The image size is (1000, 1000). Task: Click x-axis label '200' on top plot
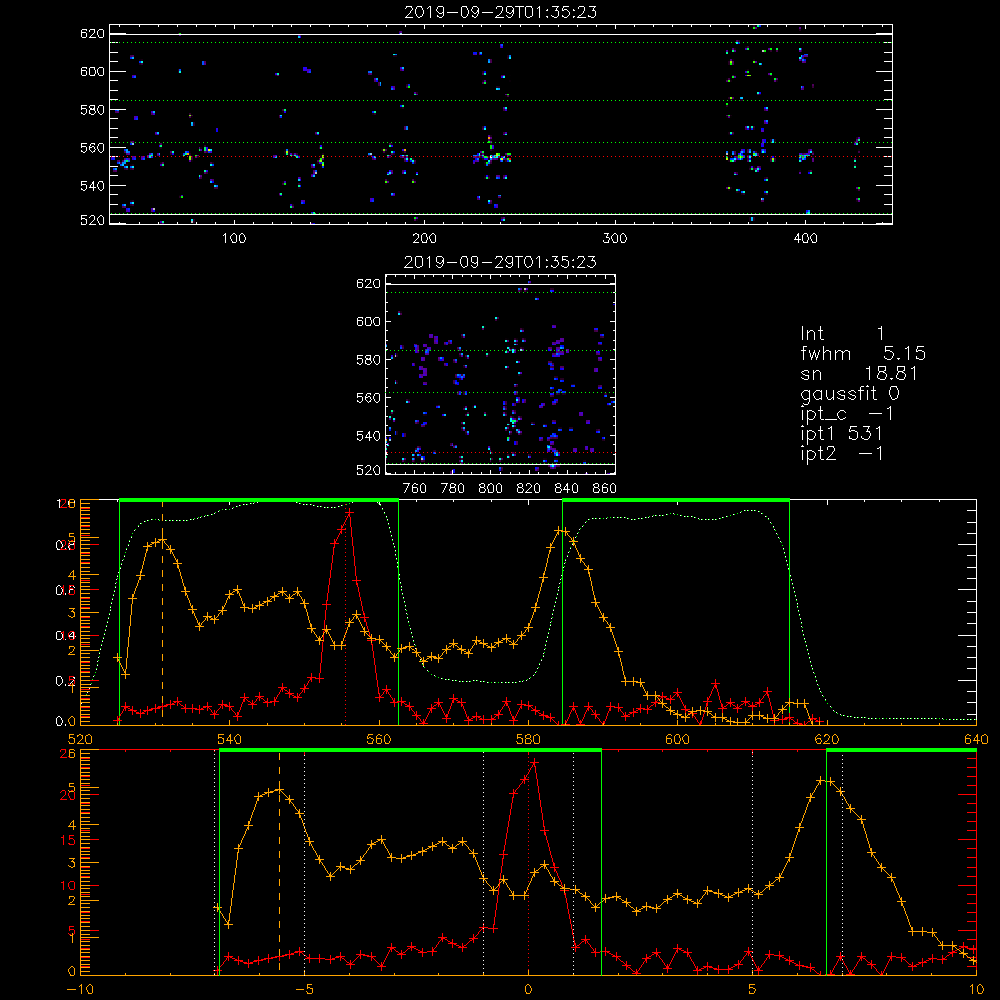(424, 239)
